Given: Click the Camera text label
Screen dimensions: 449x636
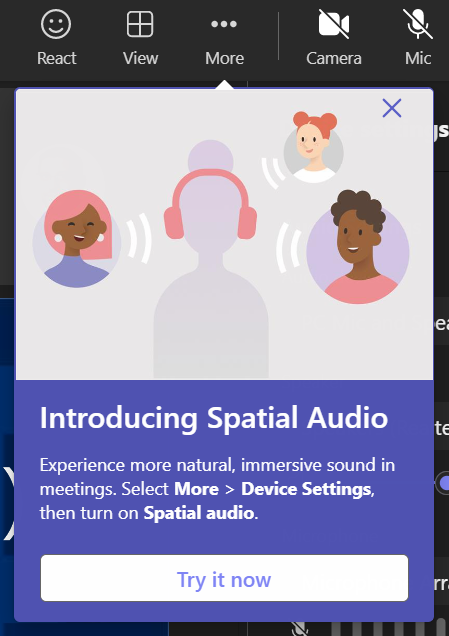Looking at the screenshot, I should pyautogui.click(x=334, y=58).
